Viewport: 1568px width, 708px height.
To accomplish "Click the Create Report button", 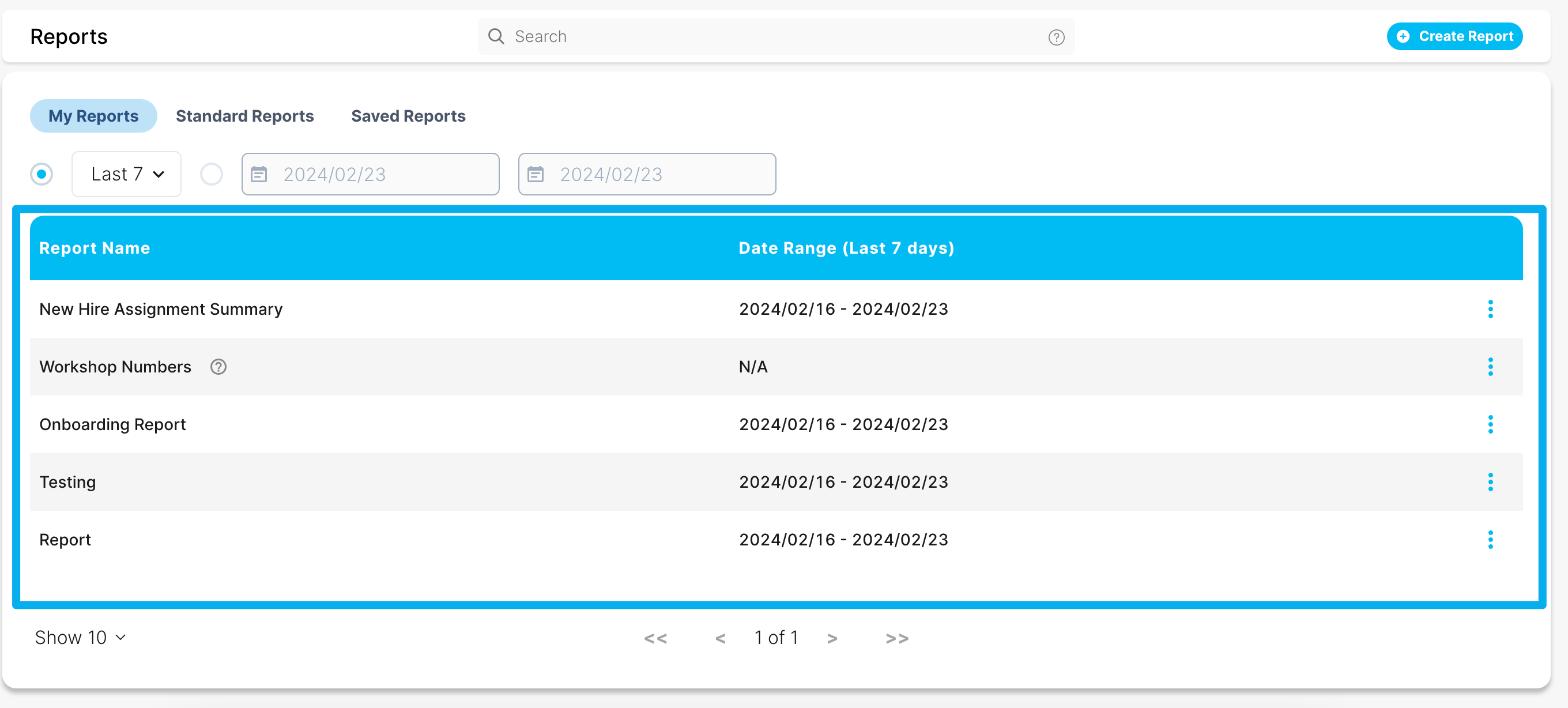I will pos(1454,36).
